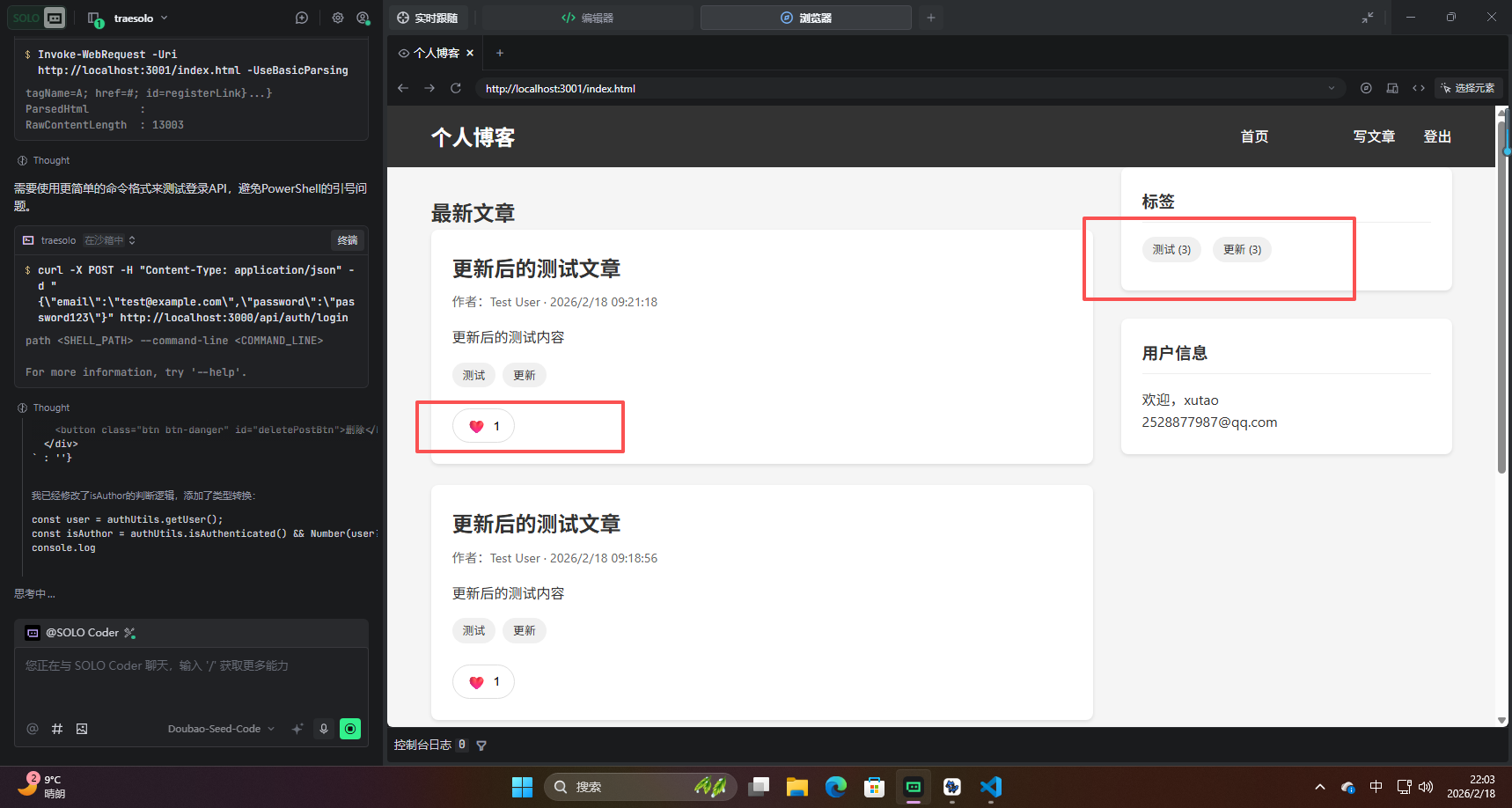This screenshot has width=1512, height=808.
Task: Switch to the 编辑器 tab
Action: (x=588, y=18)
